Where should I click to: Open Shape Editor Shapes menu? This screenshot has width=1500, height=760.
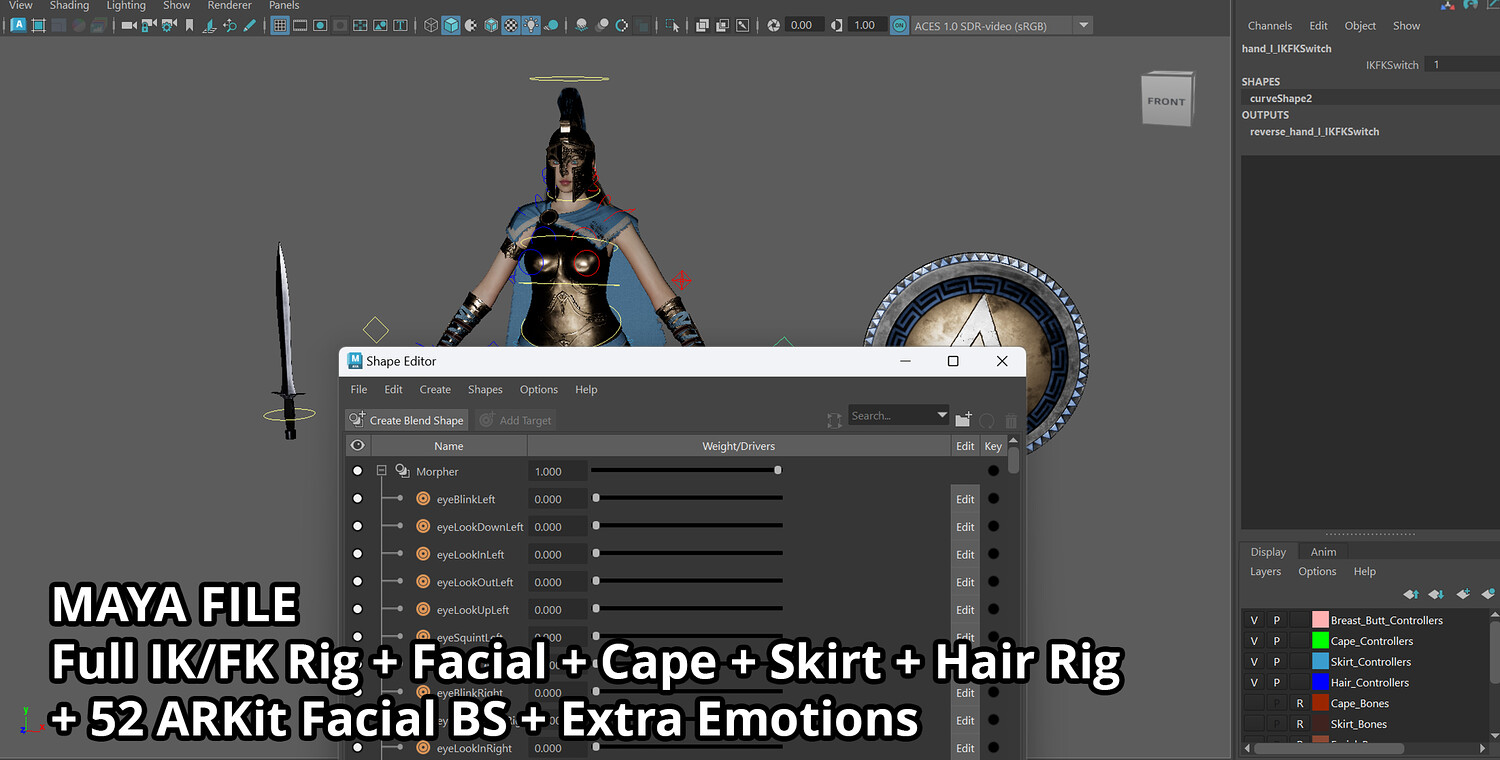[485, 389]
